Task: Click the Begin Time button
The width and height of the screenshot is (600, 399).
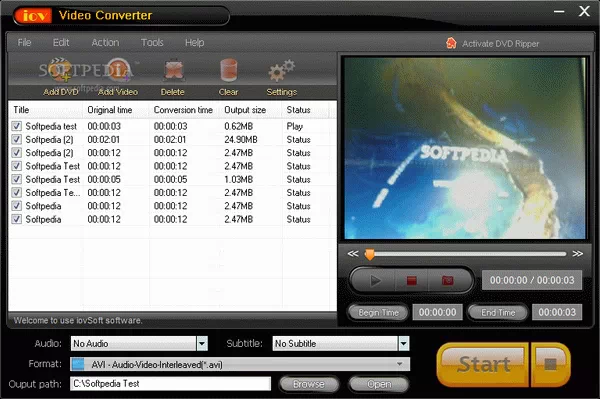Action: click(378, 313)
